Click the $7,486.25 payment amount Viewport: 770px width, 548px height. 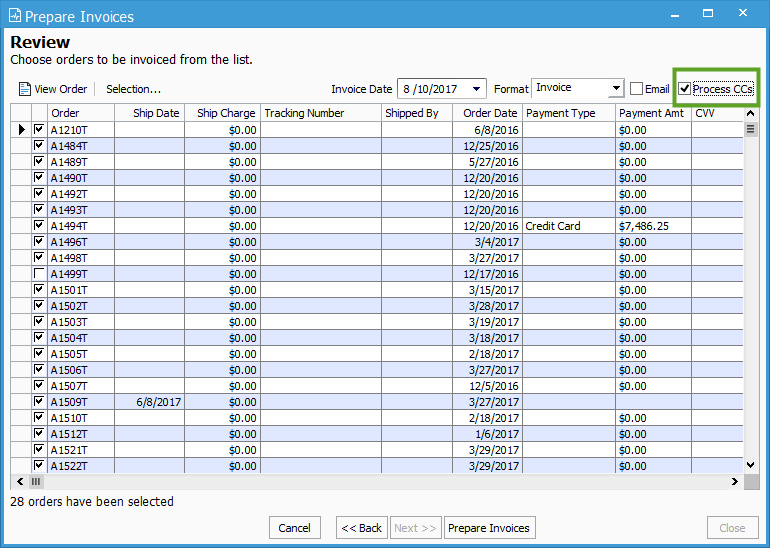click(653, 226)
